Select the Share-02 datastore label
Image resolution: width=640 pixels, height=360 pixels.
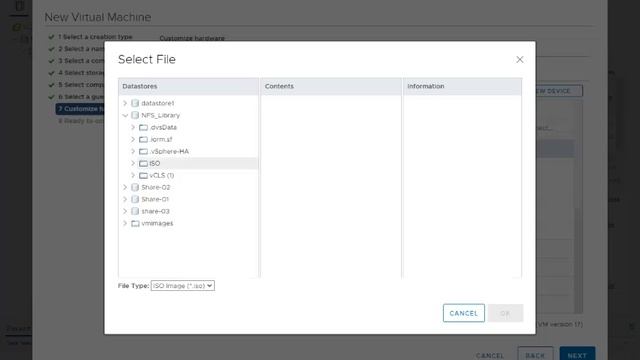pyautogui.click(x=156, y=187)
